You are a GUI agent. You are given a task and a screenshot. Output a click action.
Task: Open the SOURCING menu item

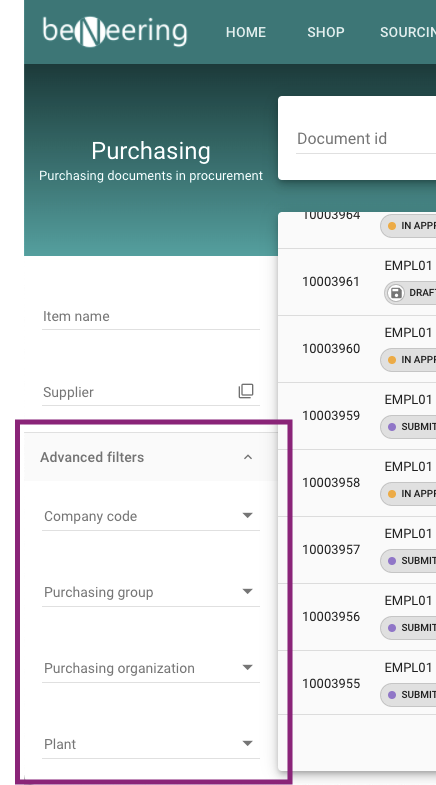pos(408,32)
